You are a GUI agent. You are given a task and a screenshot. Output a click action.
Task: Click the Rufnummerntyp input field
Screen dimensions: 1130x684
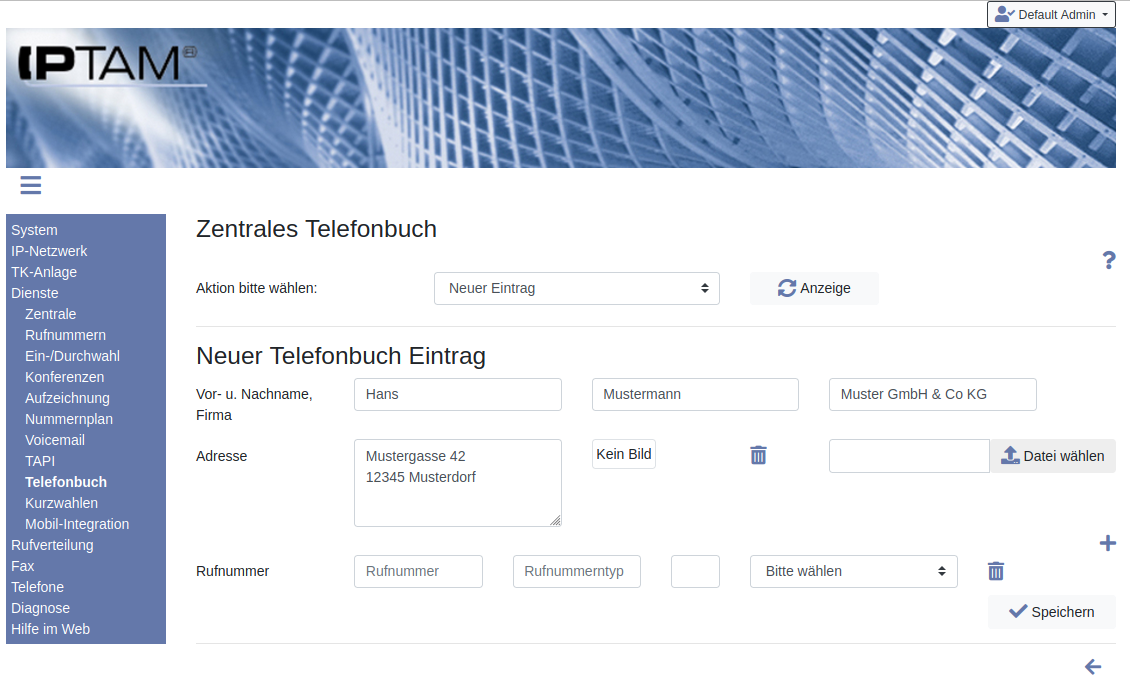coord(576,571)
